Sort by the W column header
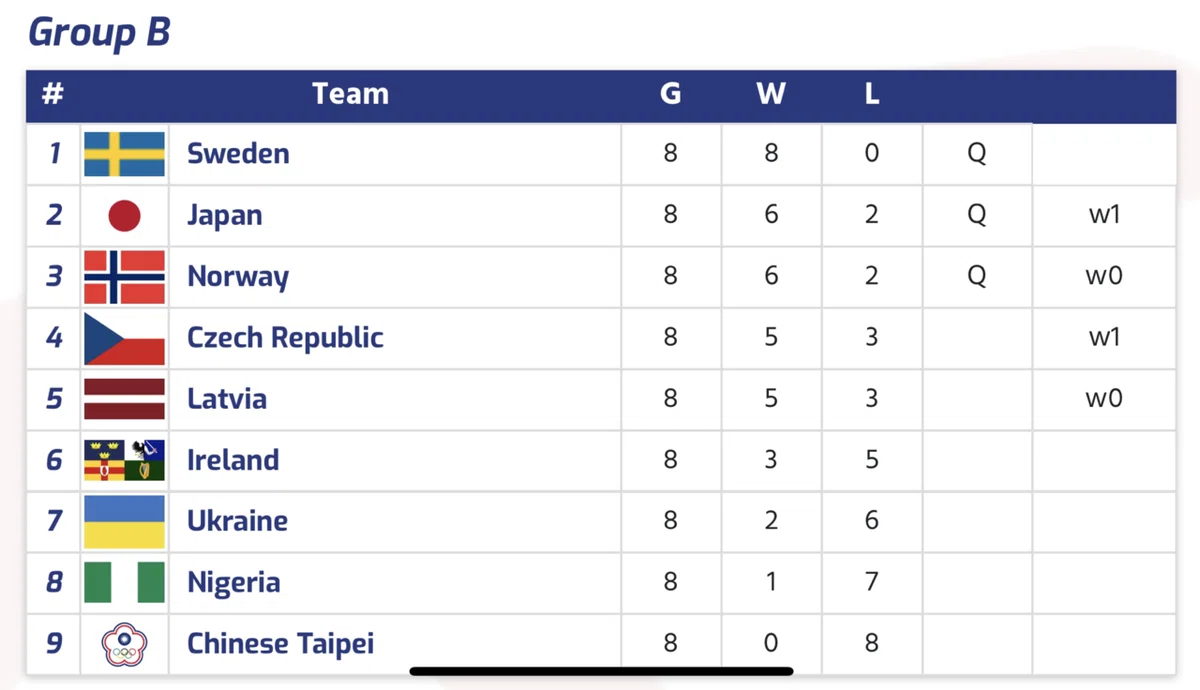 [x=770, y=94]
